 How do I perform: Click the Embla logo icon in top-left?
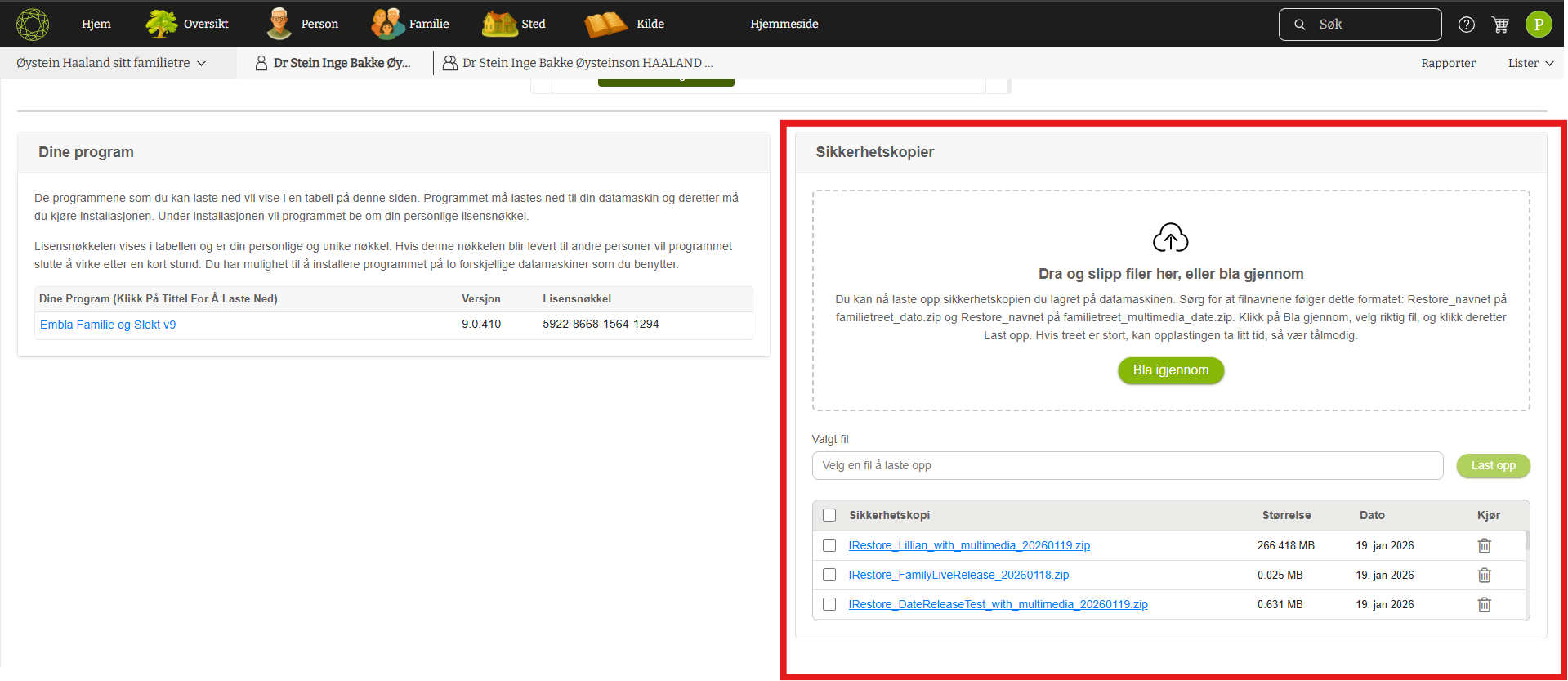point(33,24)
